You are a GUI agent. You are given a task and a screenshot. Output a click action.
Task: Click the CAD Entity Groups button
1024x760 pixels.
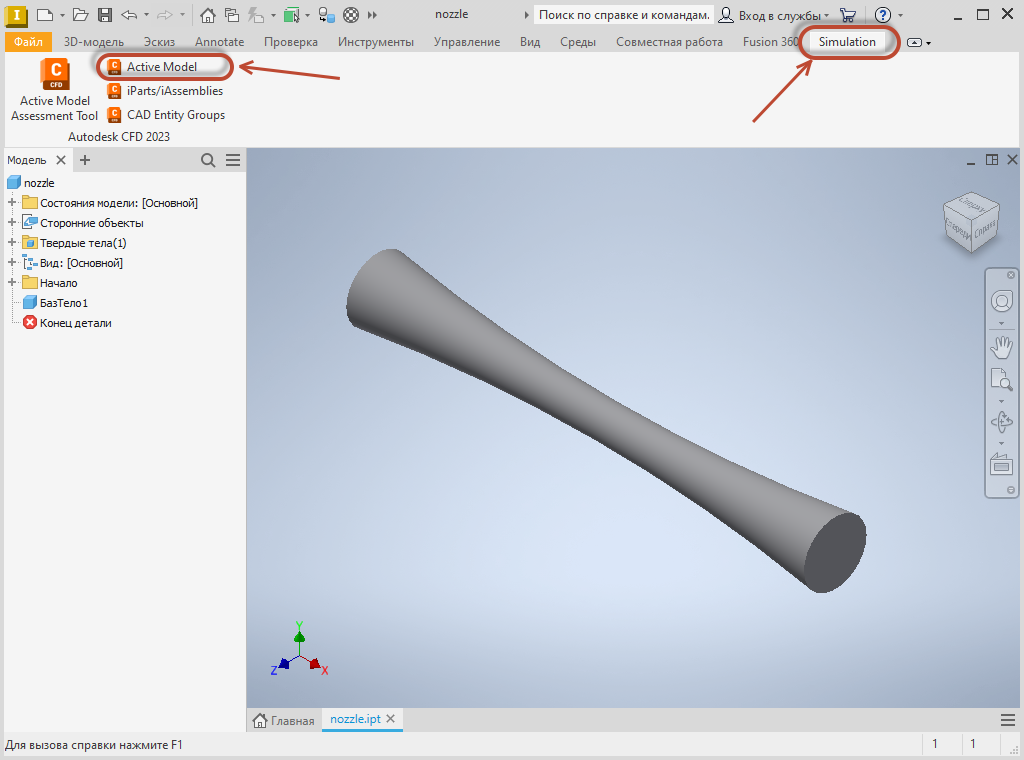click(167, 115)
